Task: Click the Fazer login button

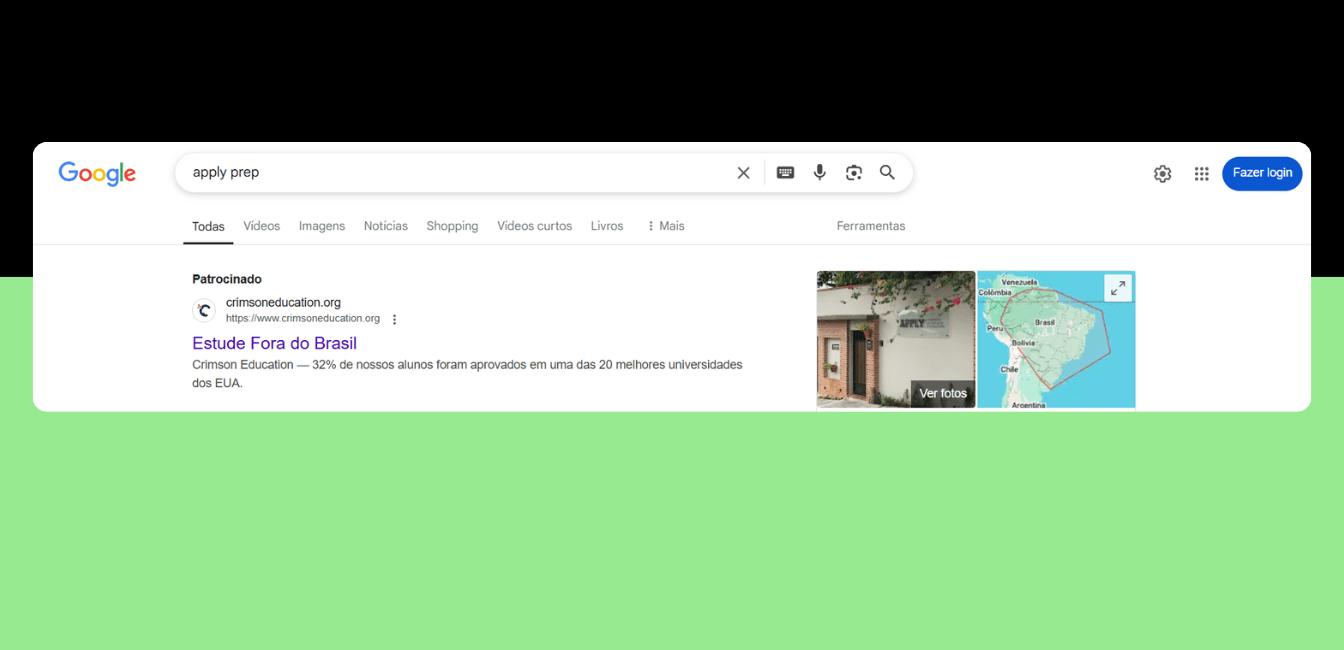Action: pyautogui.click(x=1261, y=173)
